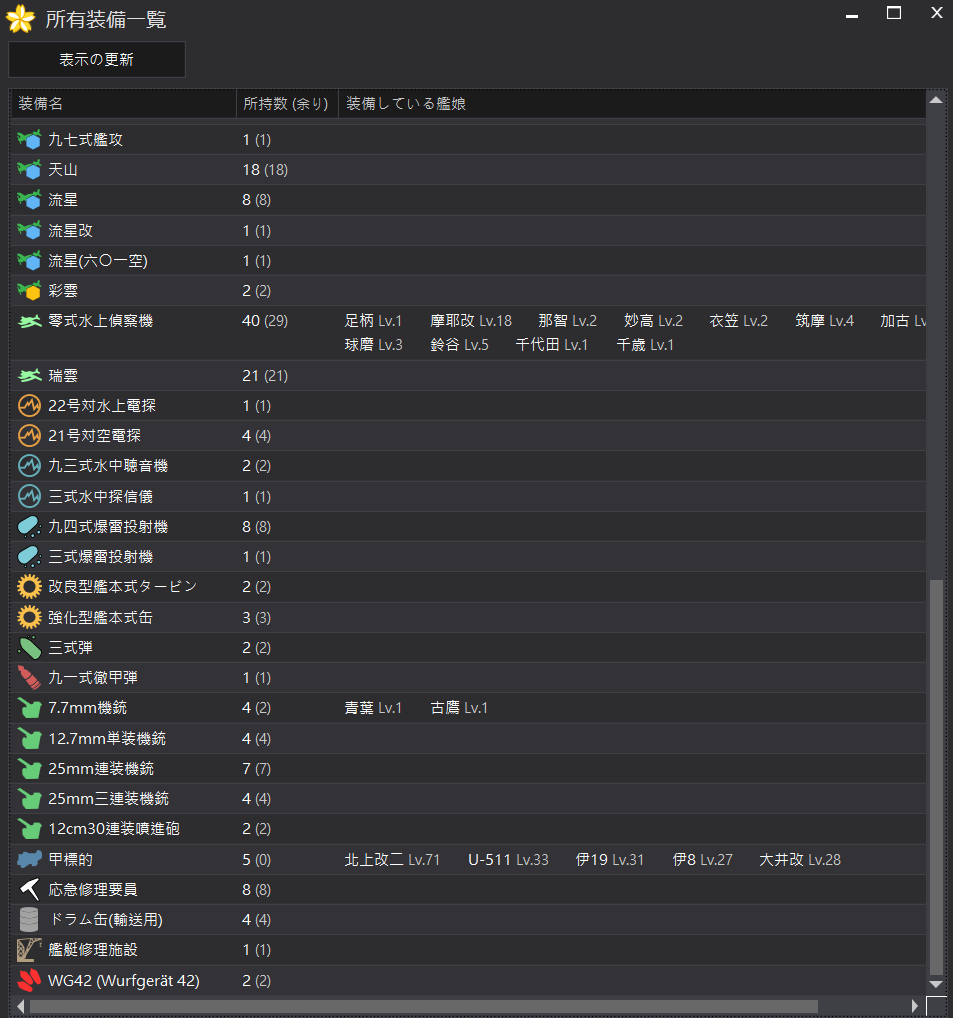Screen dimensions: 953x1018
Task: Click the scroll-right arrow at the bottom
Action: pyautogui.click(x=914, y=1005)
